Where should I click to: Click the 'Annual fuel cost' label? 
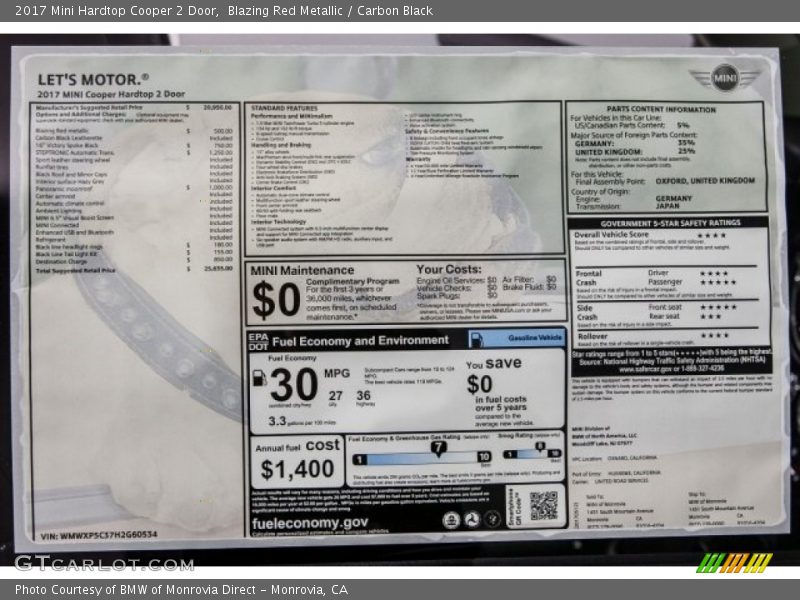point(297,446)
